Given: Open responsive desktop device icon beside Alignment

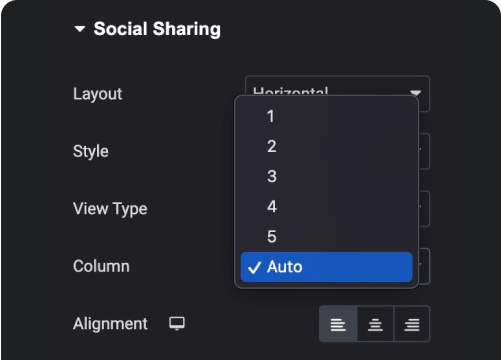Looking at the screenshot, I should (177, 323).
